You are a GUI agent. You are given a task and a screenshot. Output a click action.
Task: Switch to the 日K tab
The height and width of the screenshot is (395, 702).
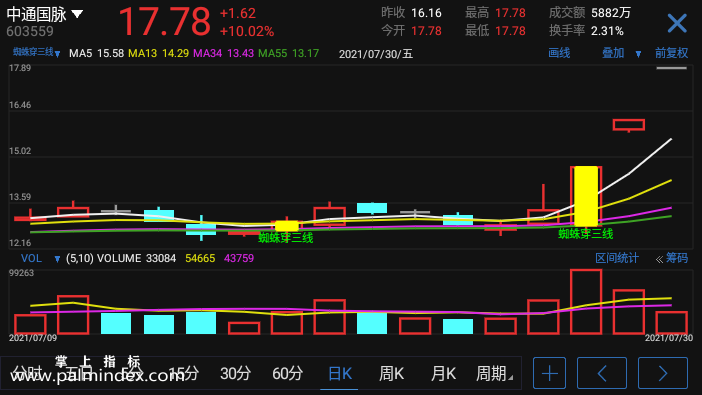tap(339, 373)
